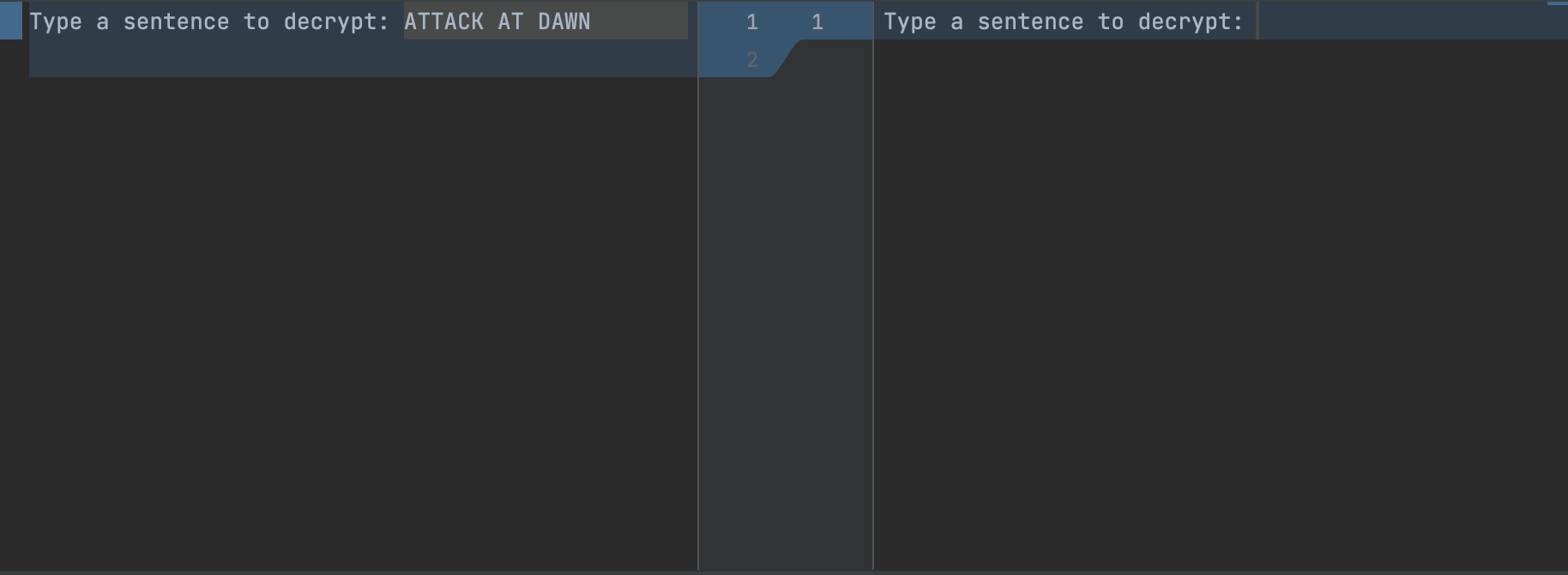
Task: Click the blue change marker at left edge
Action: click(11, 21)
